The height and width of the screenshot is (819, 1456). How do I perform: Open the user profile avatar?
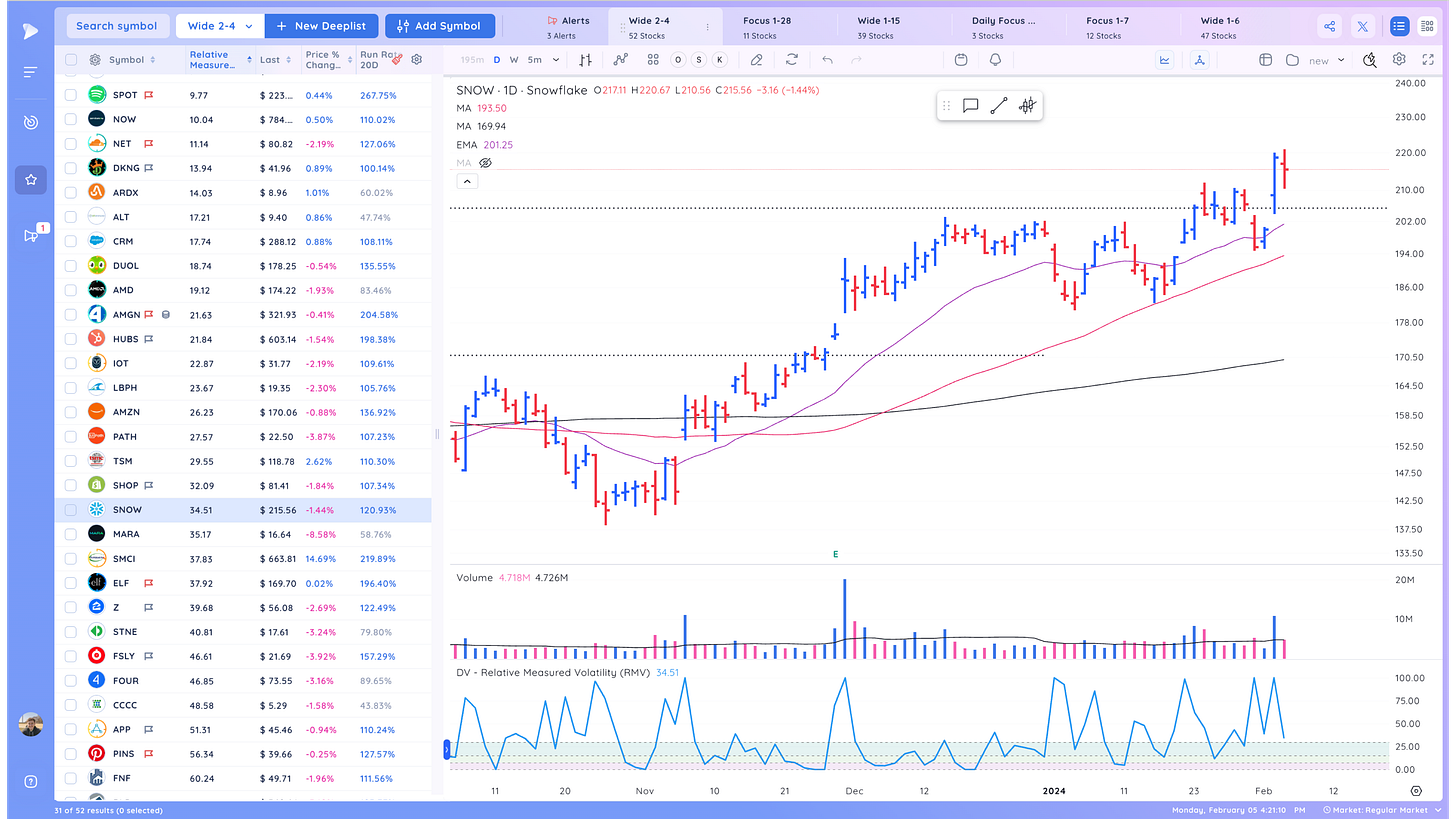coord(31,725)
